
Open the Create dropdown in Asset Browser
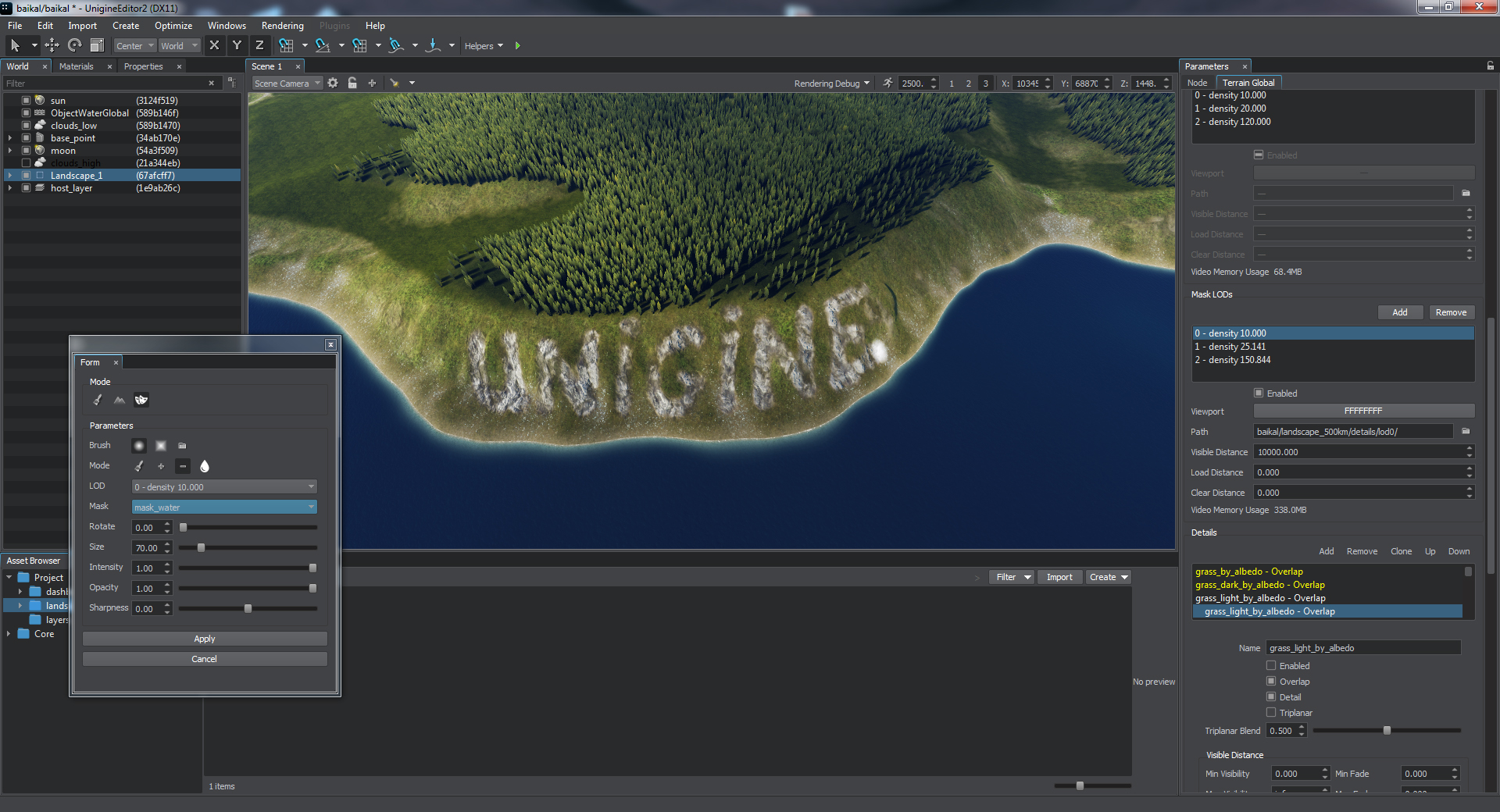pyautogui.click(x=1109, y=577)
